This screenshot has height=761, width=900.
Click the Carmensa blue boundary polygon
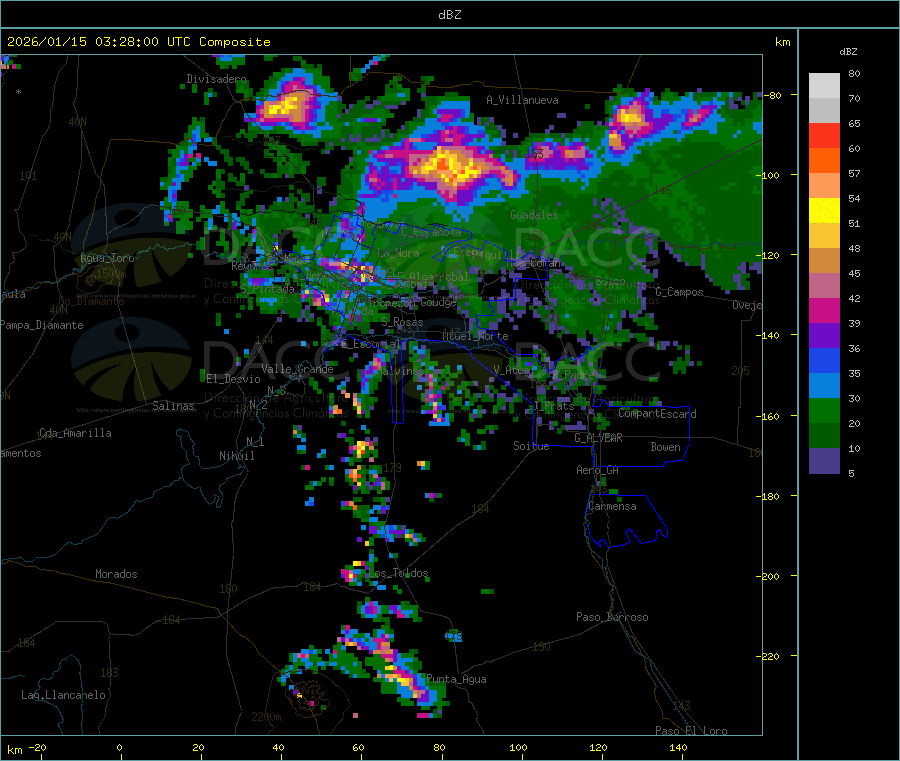pos(627,521)
